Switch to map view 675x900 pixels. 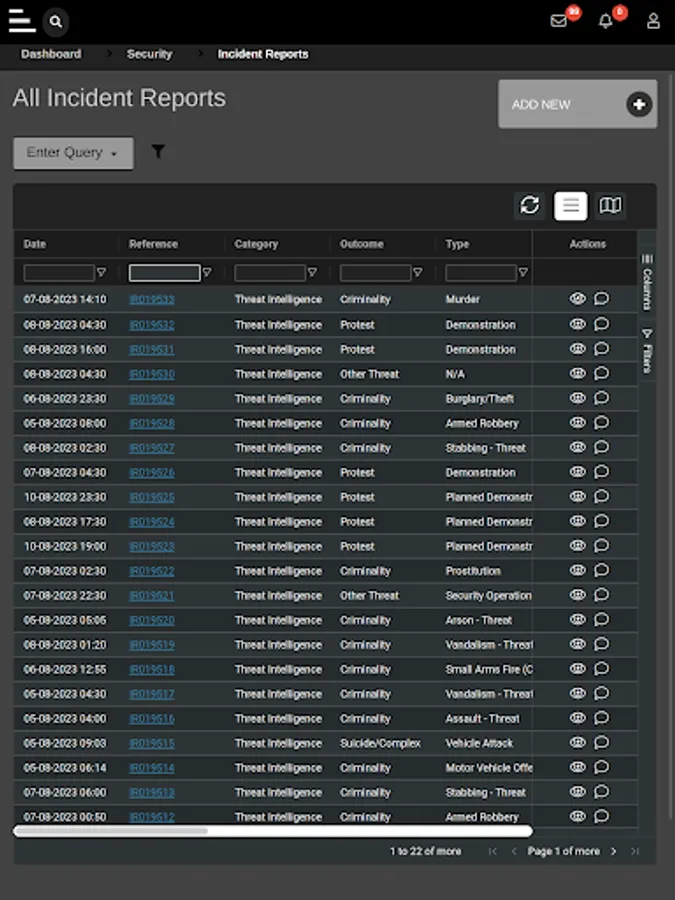(610, 205)
